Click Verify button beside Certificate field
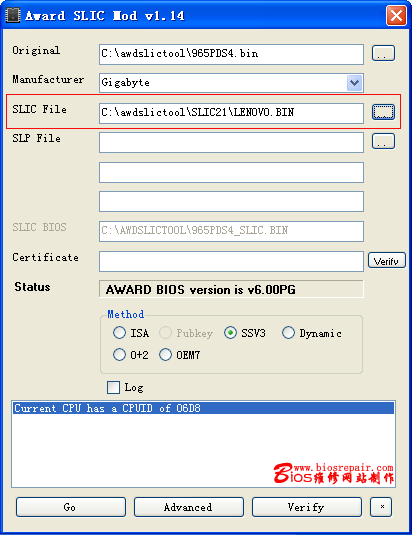412x535 pixels. [387, 260]
